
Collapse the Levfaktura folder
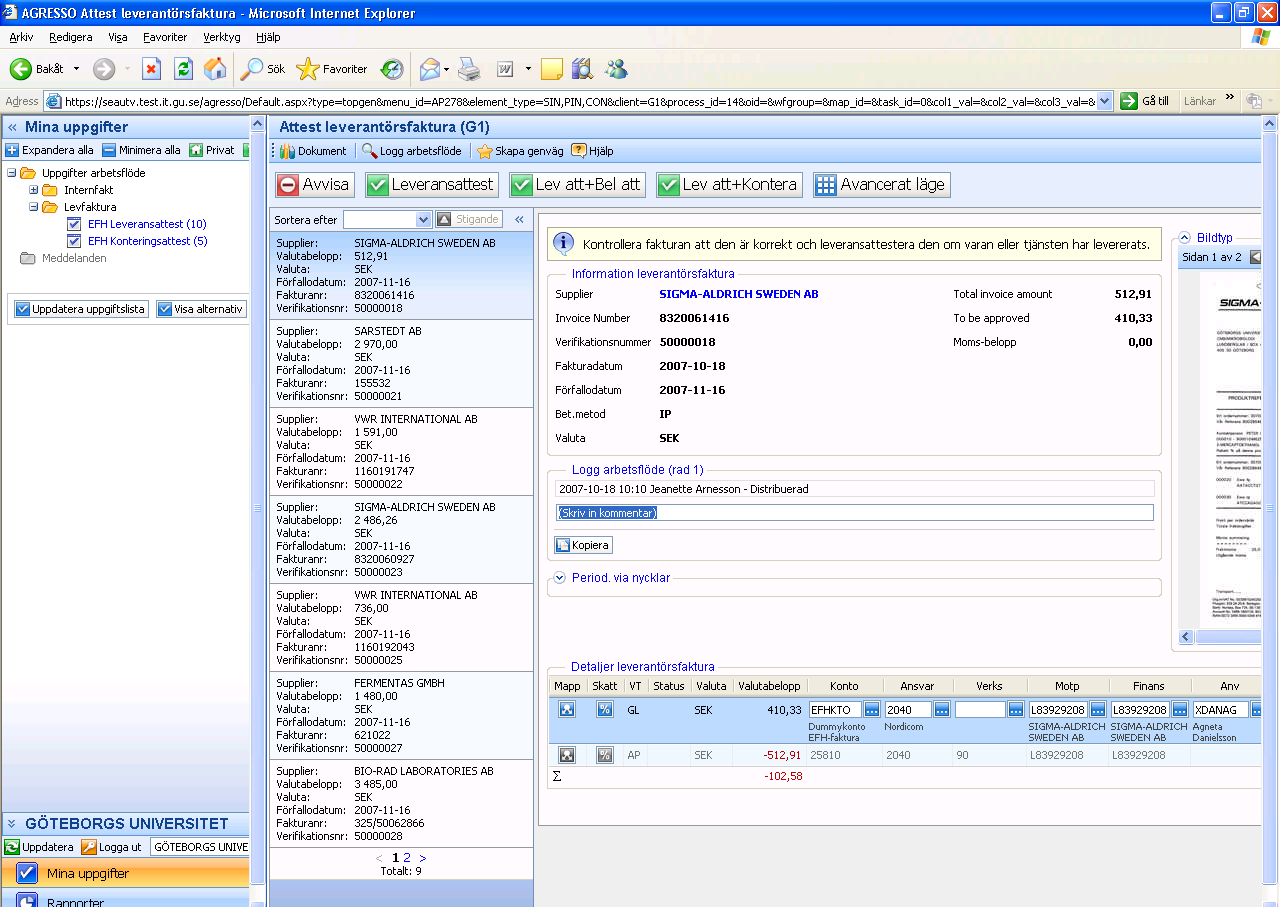click(33, 207)
